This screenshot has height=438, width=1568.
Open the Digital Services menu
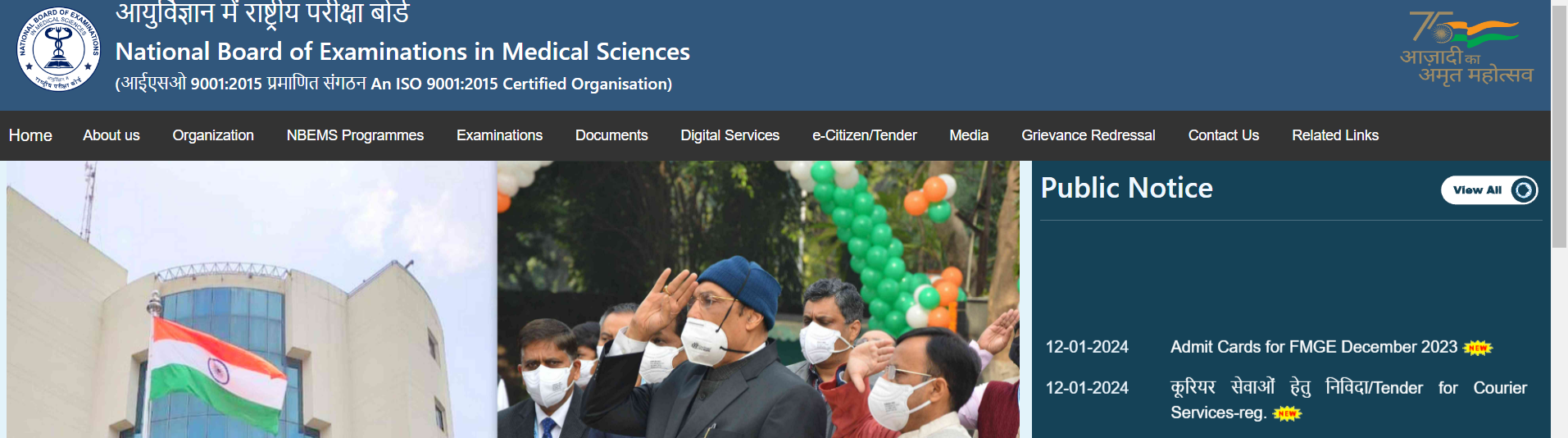(x=729, y=135)
